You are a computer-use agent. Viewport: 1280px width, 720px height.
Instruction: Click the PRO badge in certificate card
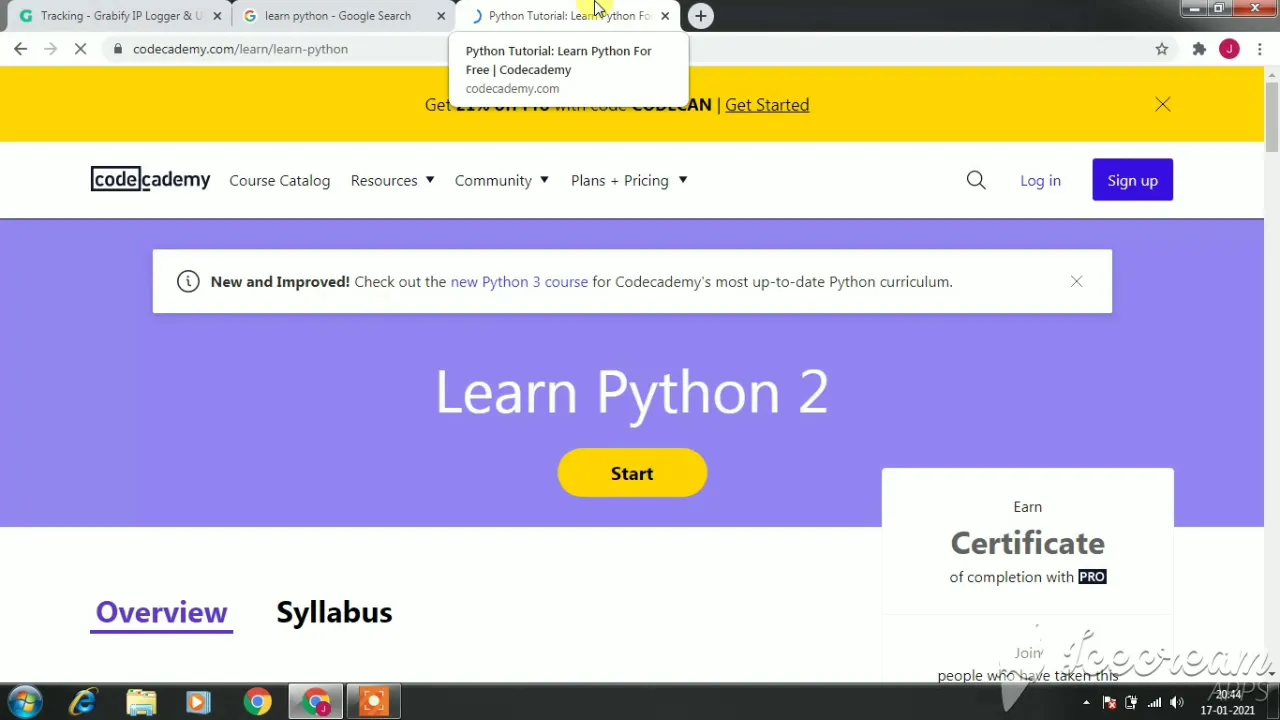tap(1092, 577)
